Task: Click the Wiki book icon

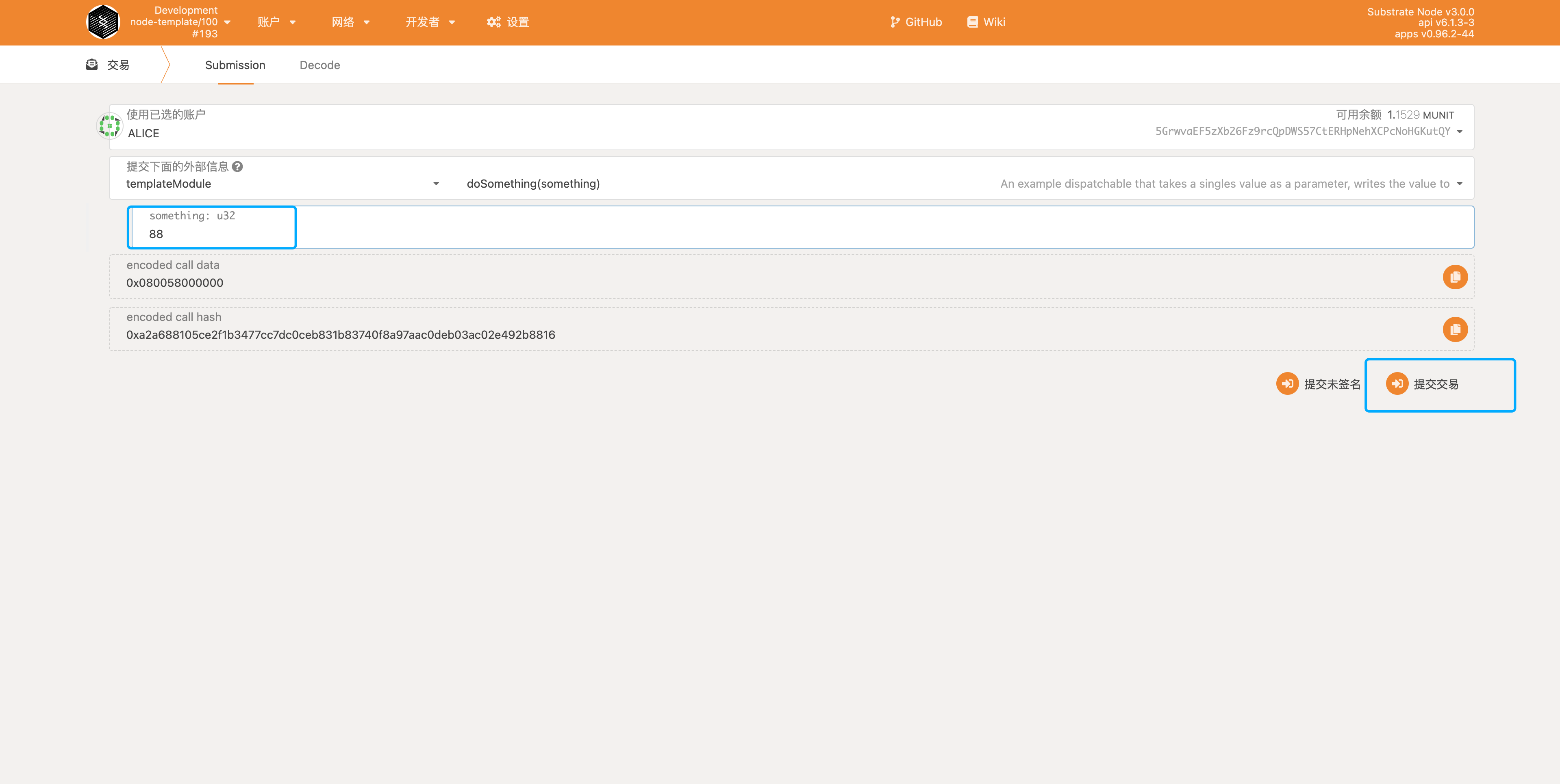Action: (x=973, y=22)
